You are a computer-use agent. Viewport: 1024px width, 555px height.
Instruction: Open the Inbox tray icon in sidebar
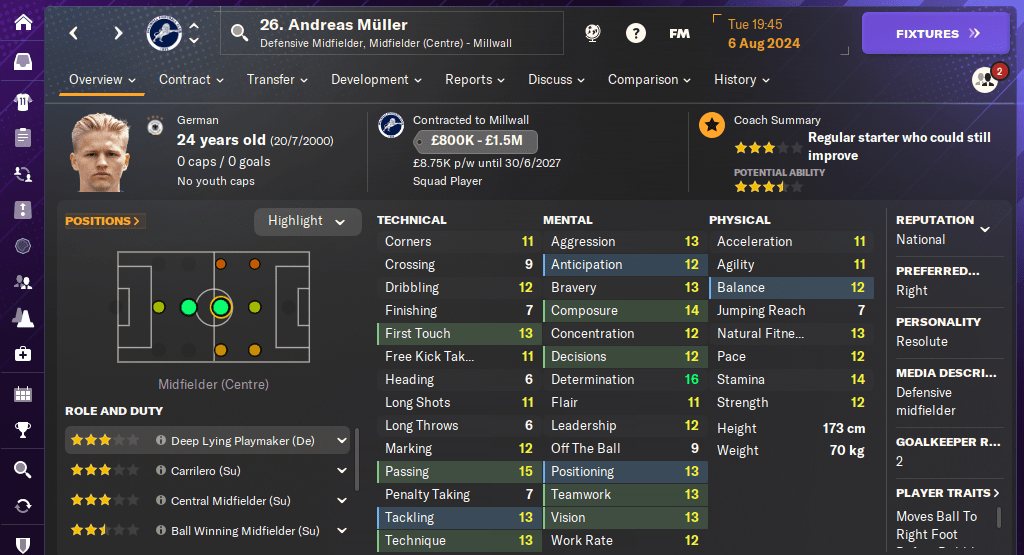pyautogui.click(x=22, y=62)
